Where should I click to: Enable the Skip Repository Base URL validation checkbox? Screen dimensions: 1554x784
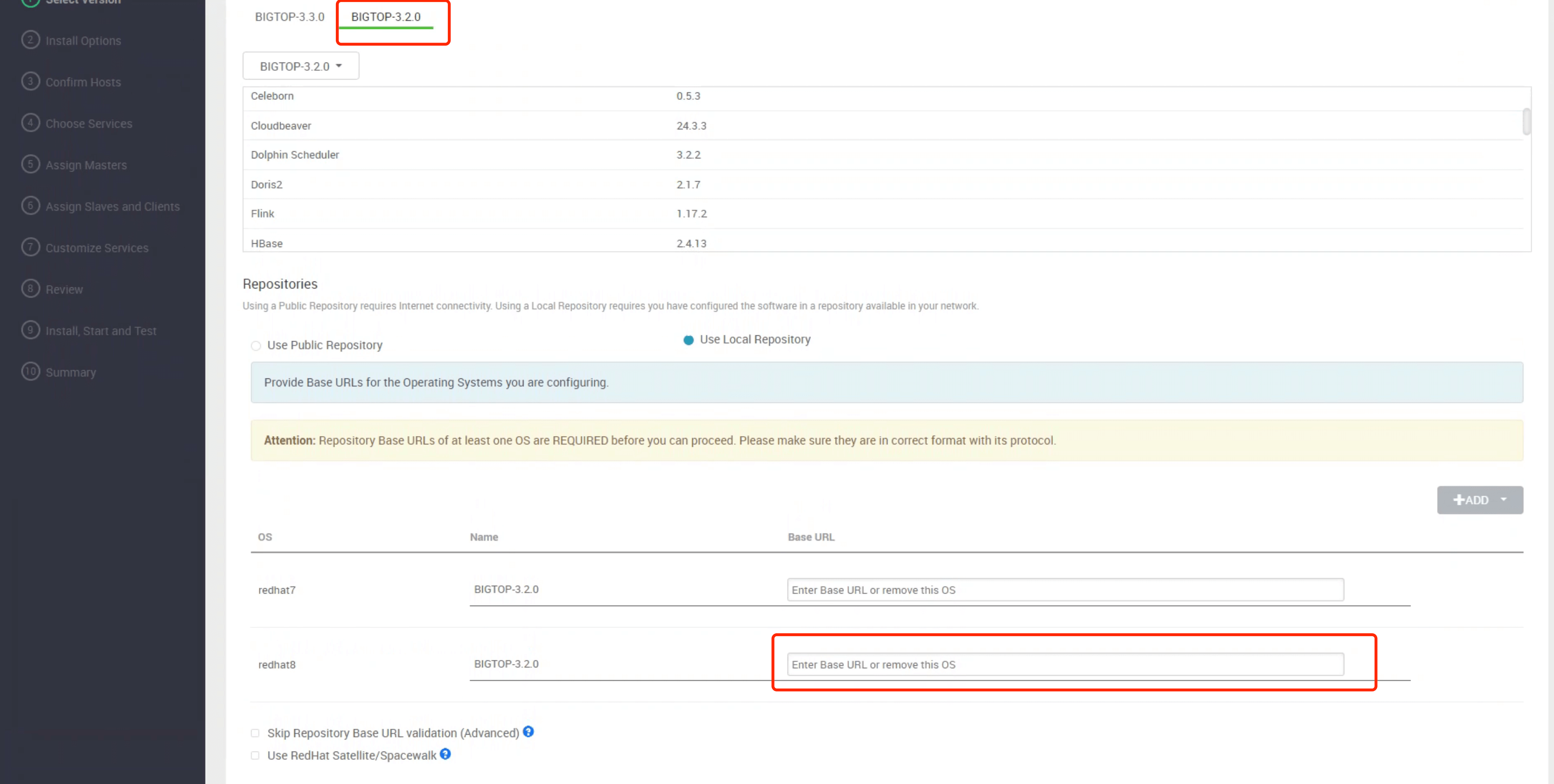pos(255,732)
